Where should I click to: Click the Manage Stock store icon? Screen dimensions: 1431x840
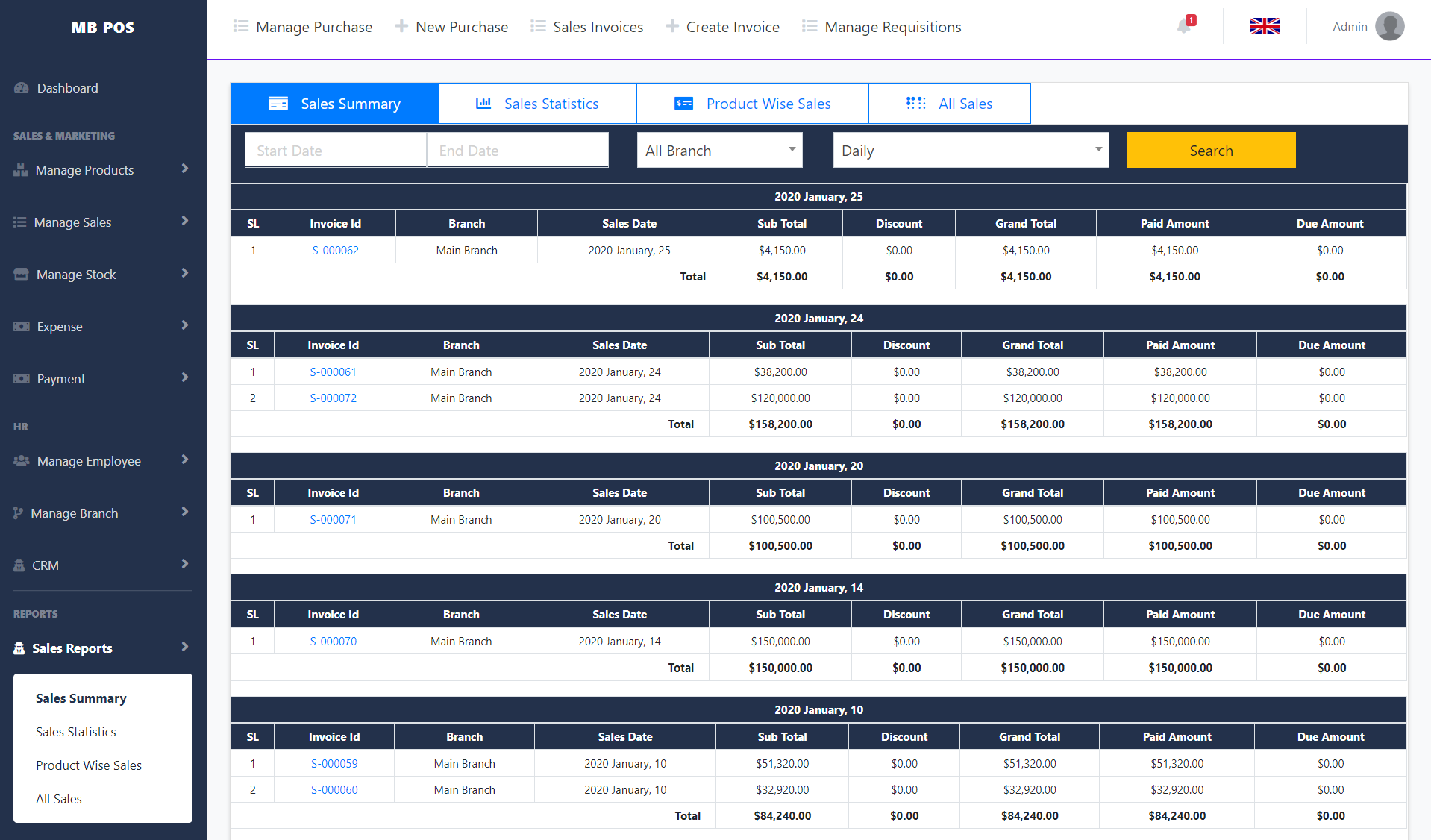tap(21, 275)
